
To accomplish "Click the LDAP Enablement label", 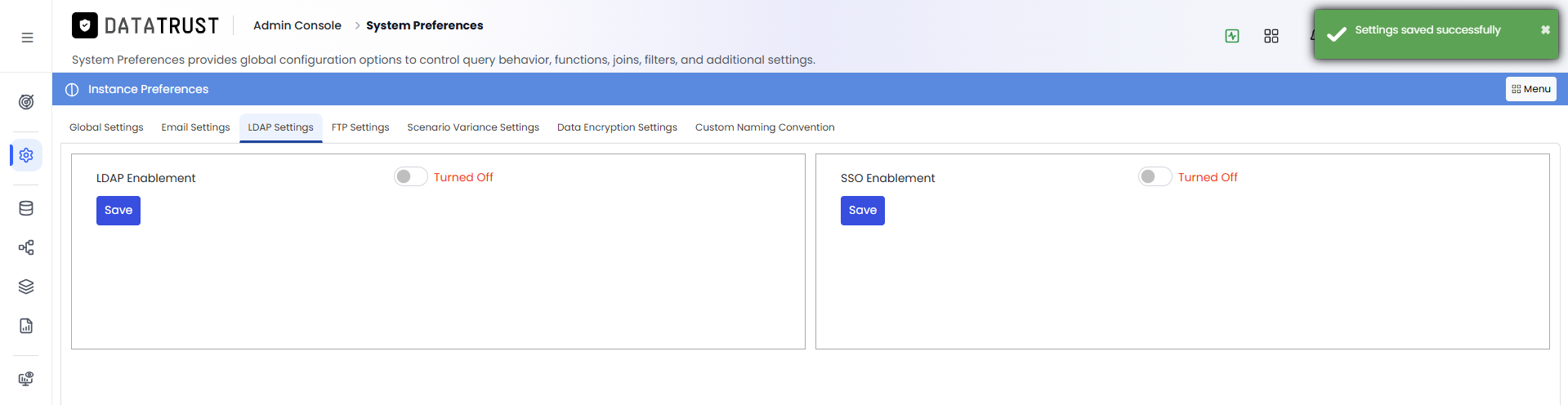I will pyautogui.click(x=146, y=178).
